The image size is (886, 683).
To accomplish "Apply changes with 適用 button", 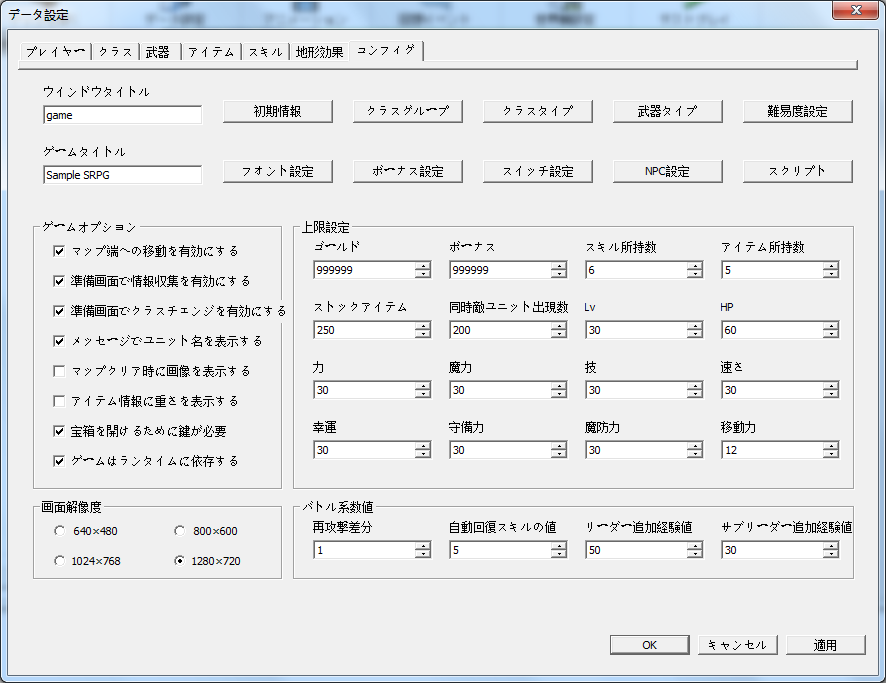I will tap(826, 645).
